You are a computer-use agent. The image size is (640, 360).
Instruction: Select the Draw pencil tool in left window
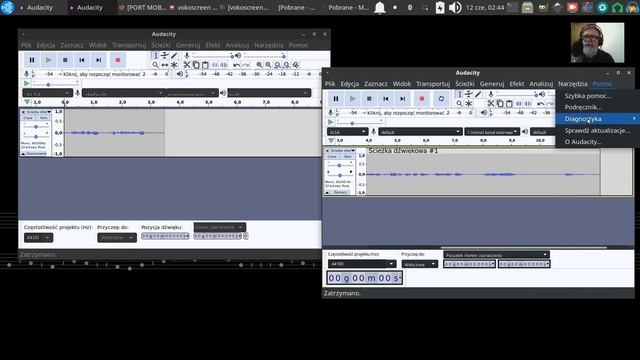[x=174, y=56]
